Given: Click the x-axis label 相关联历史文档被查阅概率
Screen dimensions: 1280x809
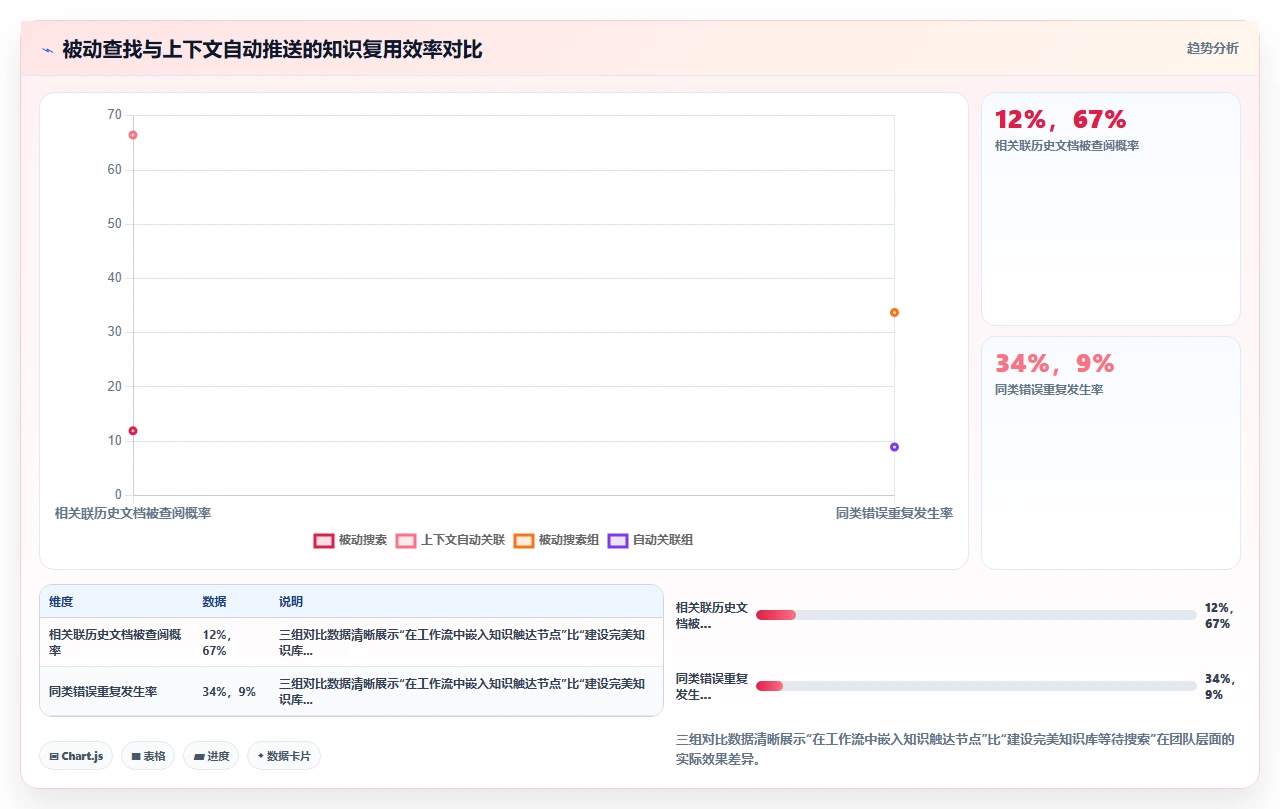Looking at the screenshot, I should [133, 513].
